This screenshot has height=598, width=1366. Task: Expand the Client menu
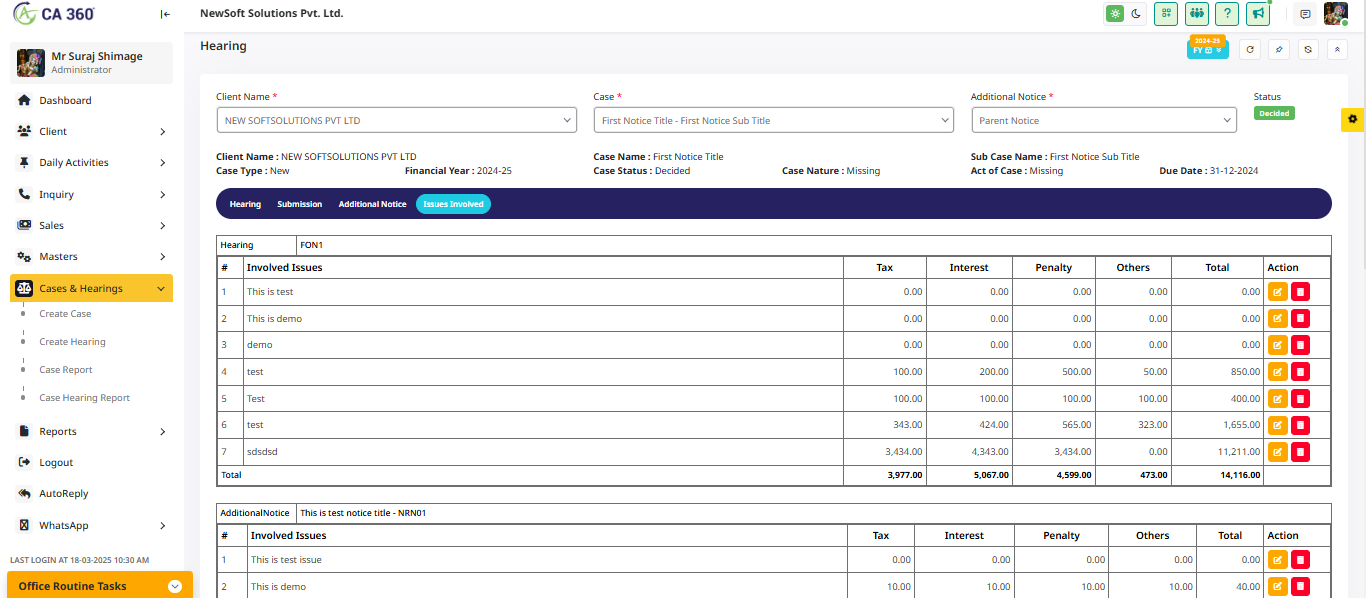tap(92, 131)
